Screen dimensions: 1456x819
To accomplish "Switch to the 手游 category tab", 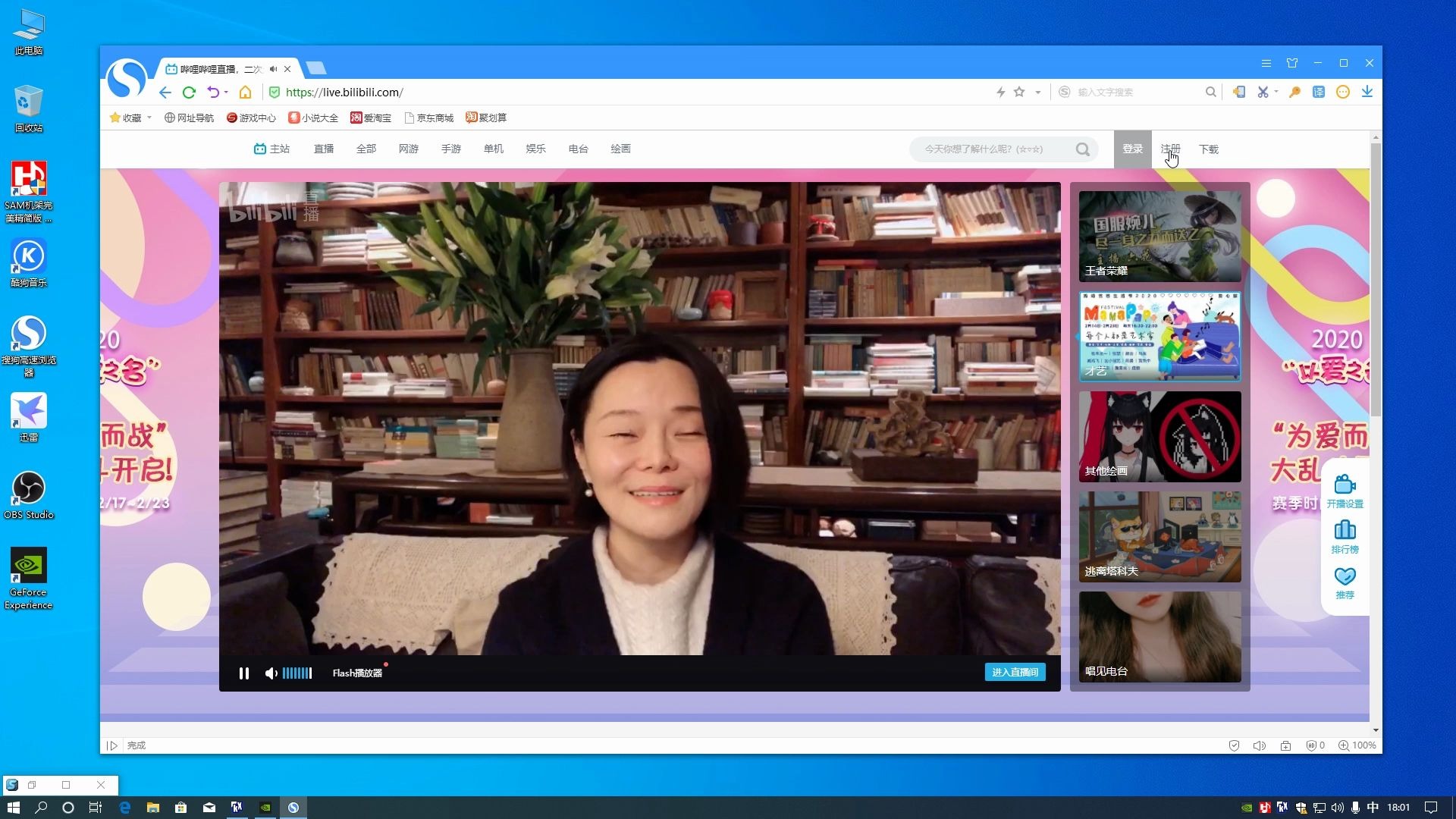I will 450,149.
